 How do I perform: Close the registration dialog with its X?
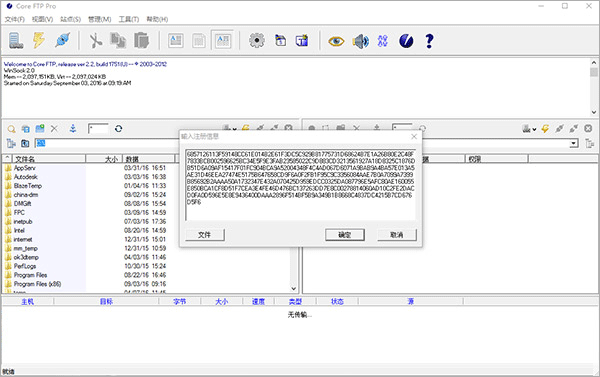point(414,136)
